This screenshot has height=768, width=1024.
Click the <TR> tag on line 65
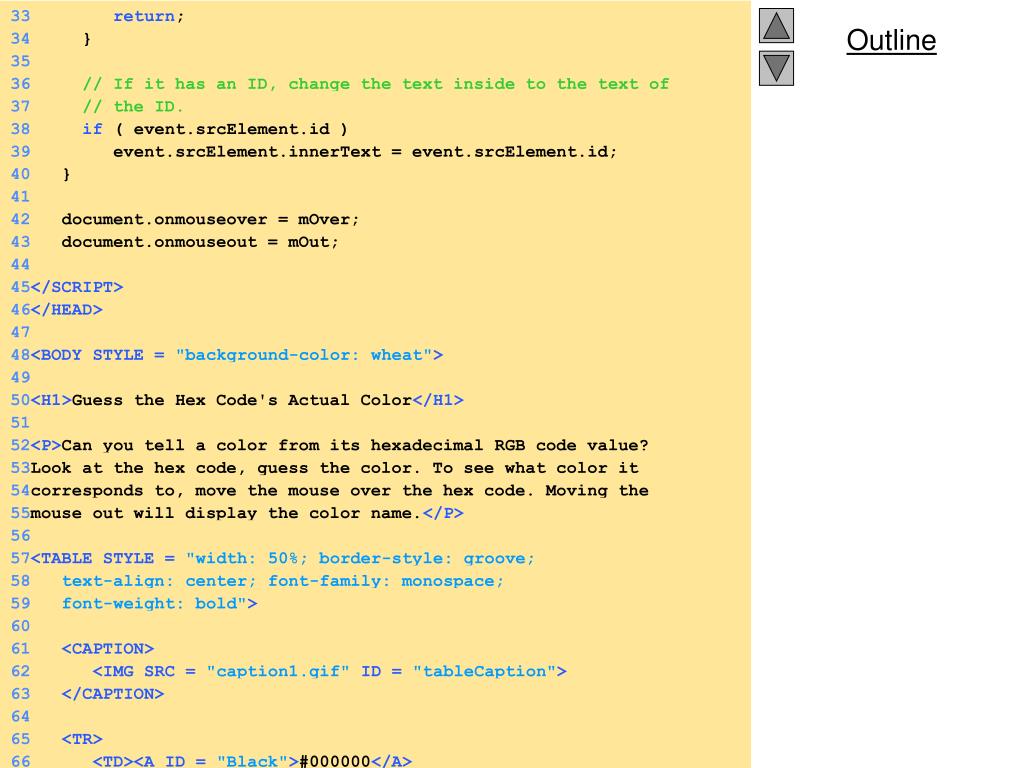(x=82, y=739)
